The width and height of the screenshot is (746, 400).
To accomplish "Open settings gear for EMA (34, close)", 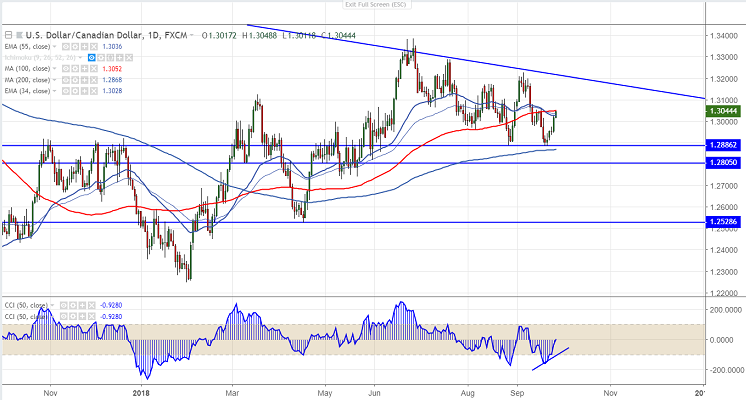I will (75, 91).
